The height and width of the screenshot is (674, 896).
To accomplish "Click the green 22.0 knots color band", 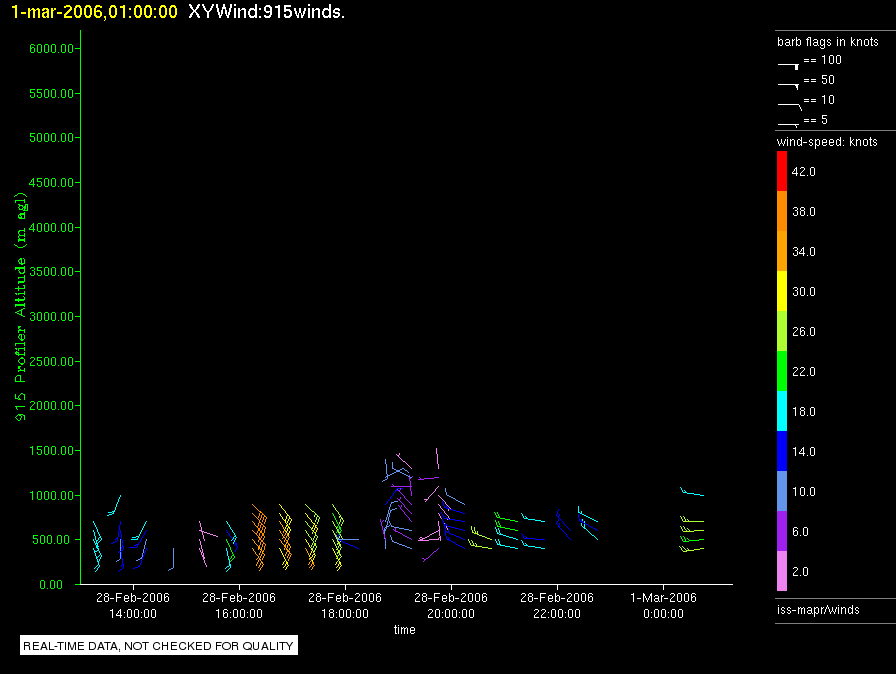I will coord(782,371).
